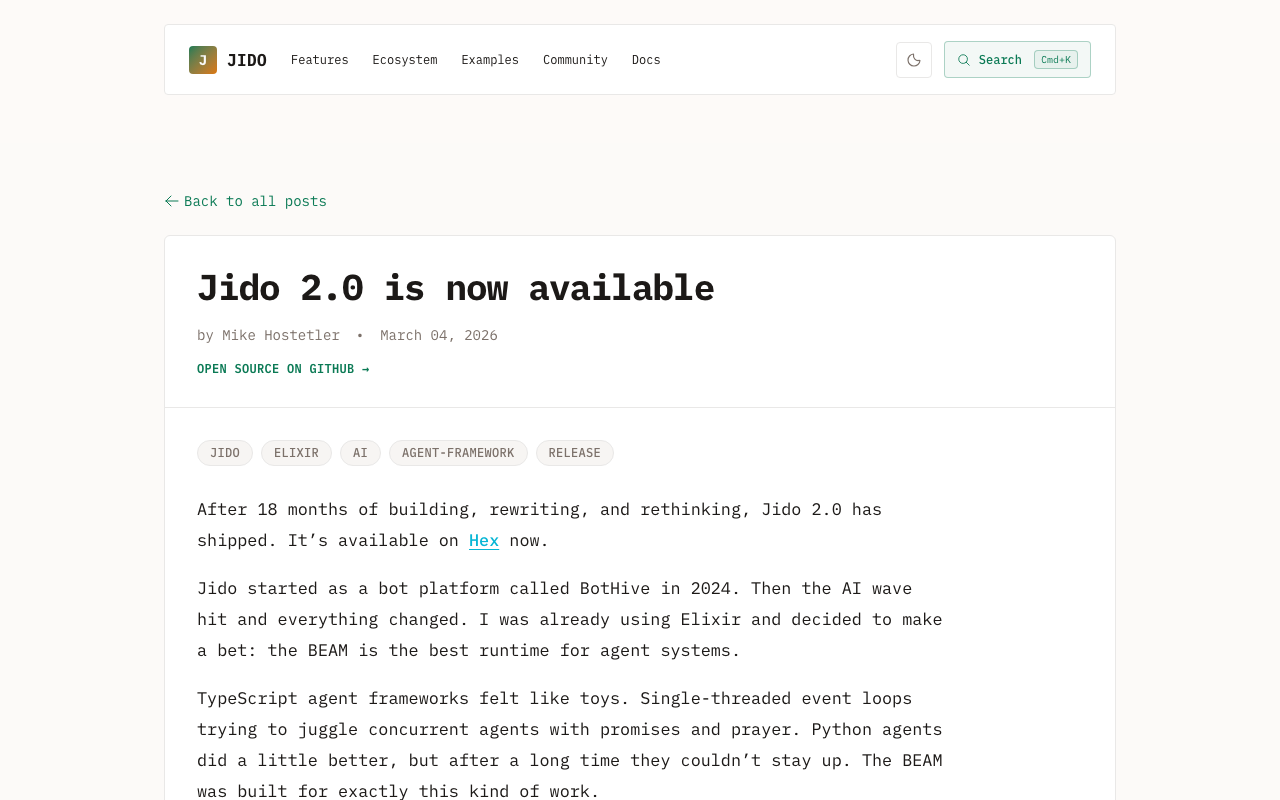Click the magnifier icon in Search
Viewport: 1280px width, 800px height.
tap(964, 60)
